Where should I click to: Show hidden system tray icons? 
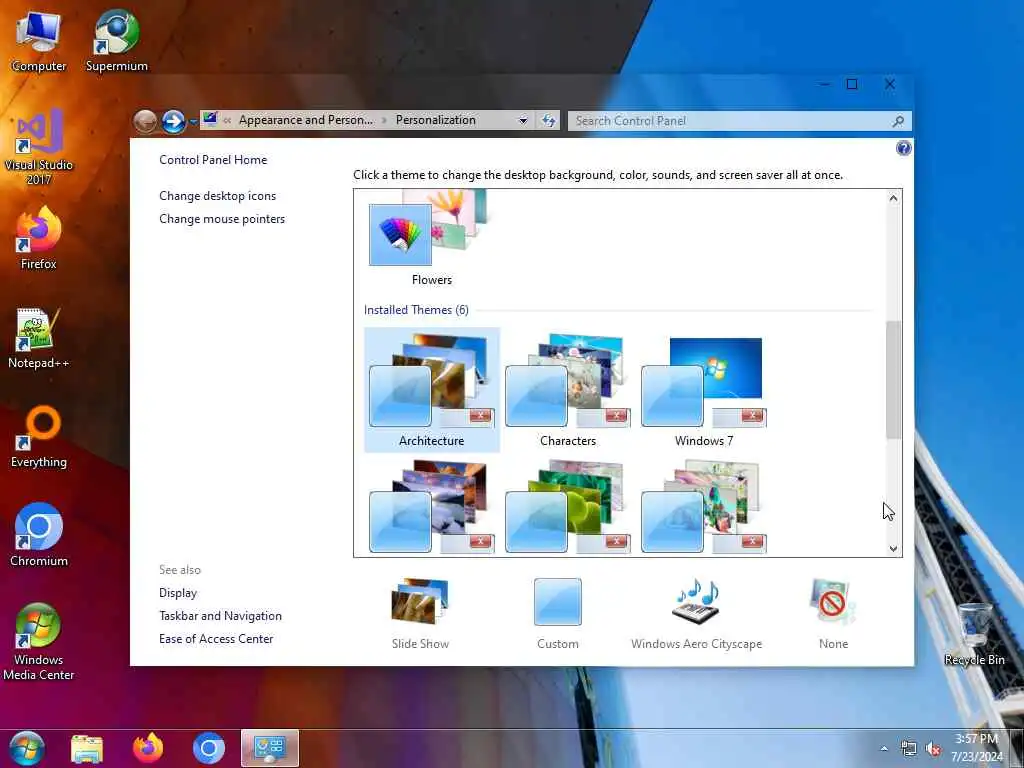tap(884, 748)
